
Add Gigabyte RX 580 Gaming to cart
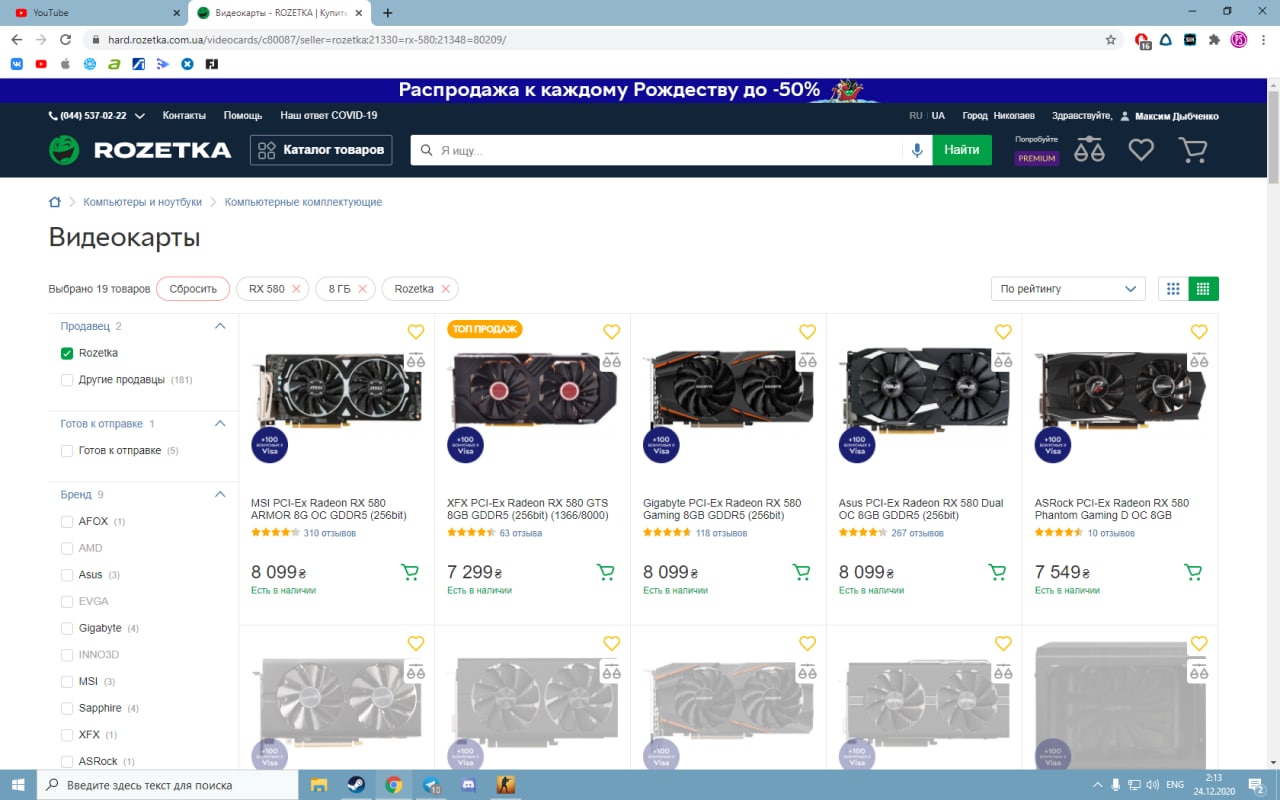tap(802, 572)
